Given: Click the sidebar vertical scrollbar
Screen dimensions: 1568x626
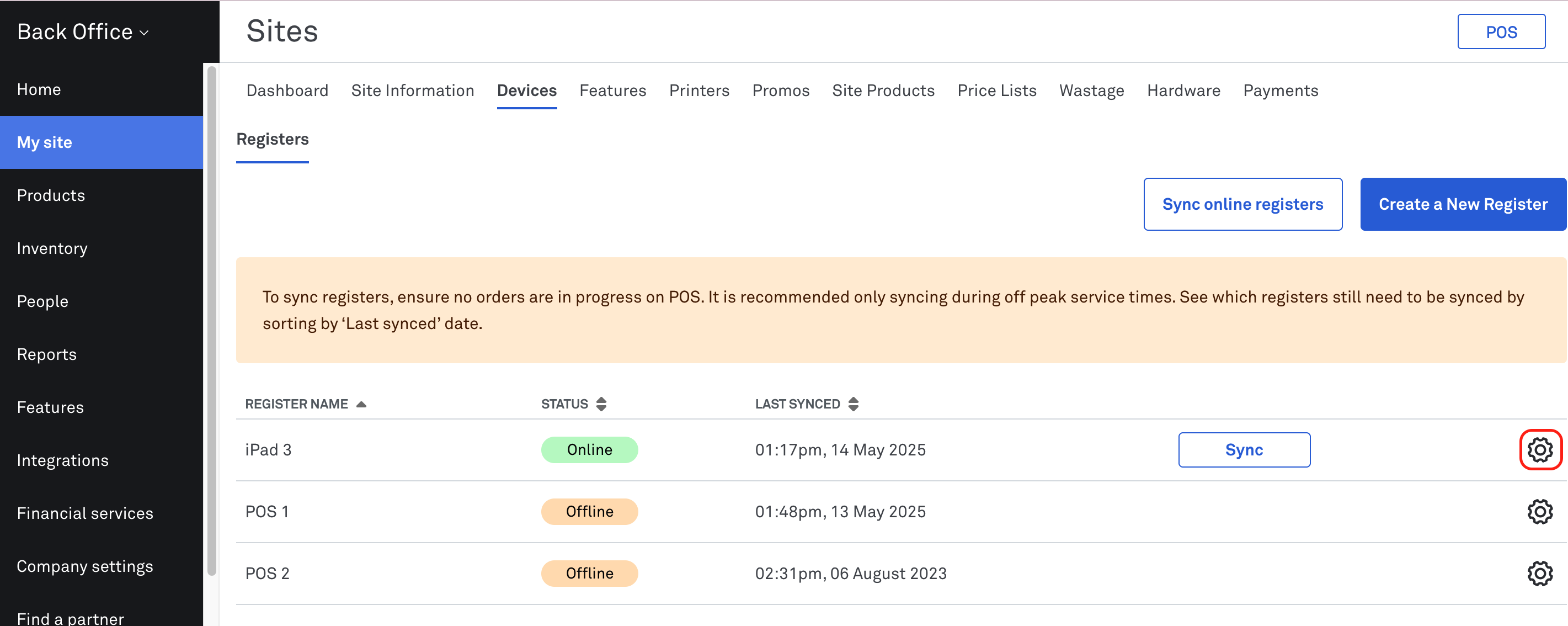Looking at the screenshot, I should [212, 321].
